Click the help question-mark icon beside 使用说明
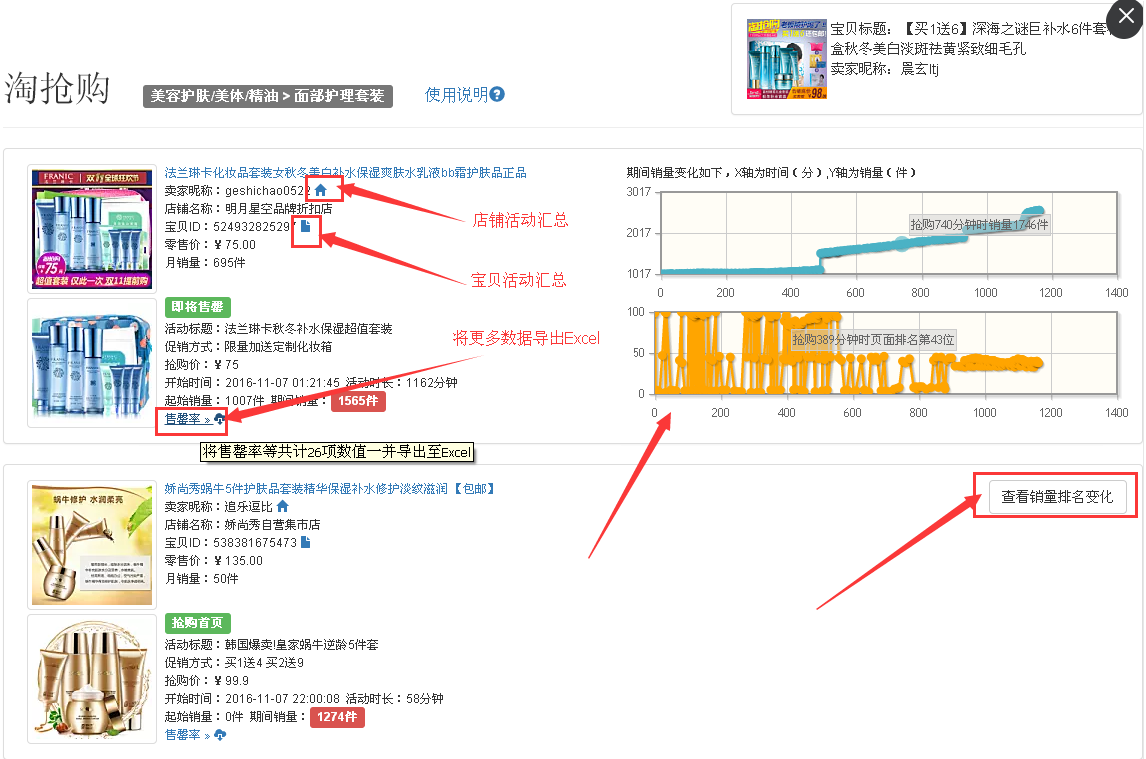The width and height of the screenshot is (1146, 759). (497, 94)
